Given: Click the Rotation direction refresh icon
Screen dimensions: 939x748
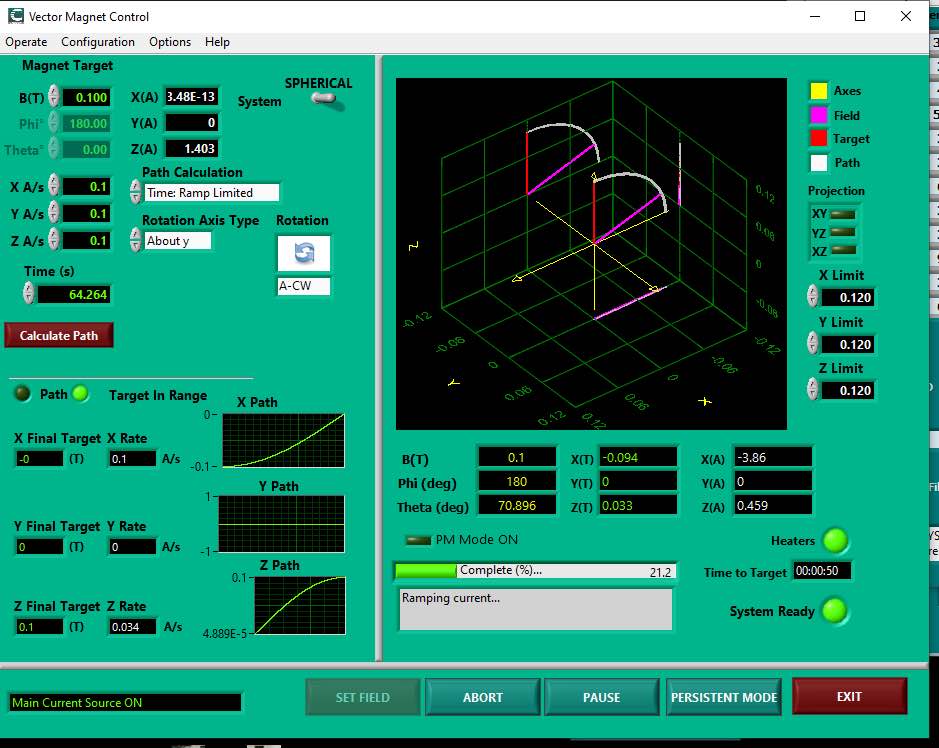Looking at the screenshot, I should coord(304,253).
